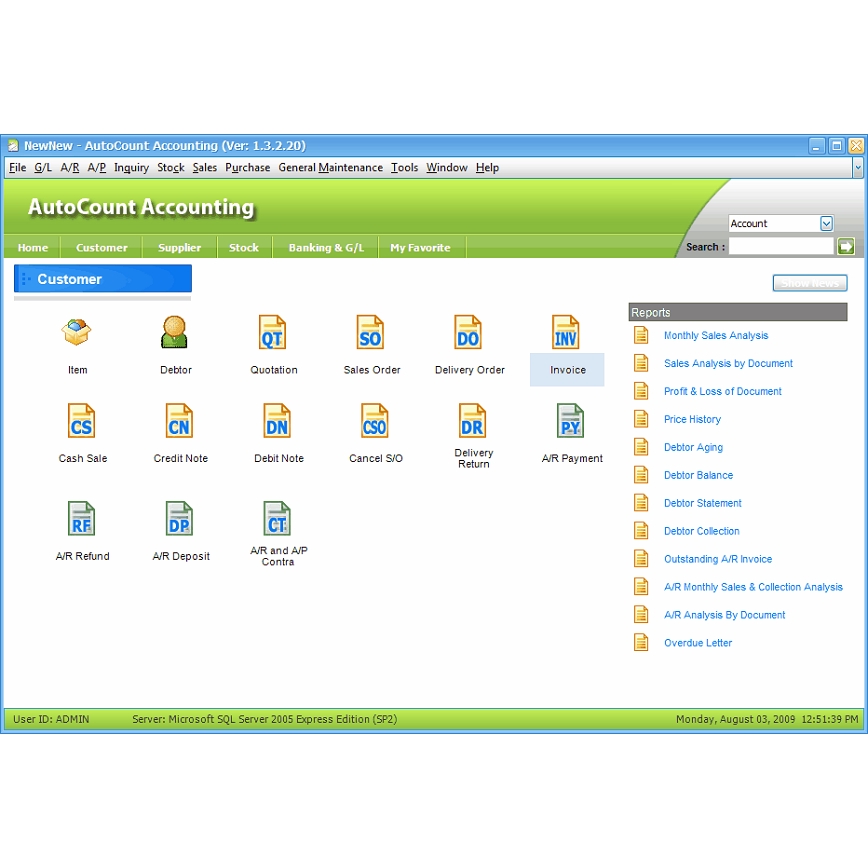
Task: Open the A/R Refund icon
Action: 82,520
